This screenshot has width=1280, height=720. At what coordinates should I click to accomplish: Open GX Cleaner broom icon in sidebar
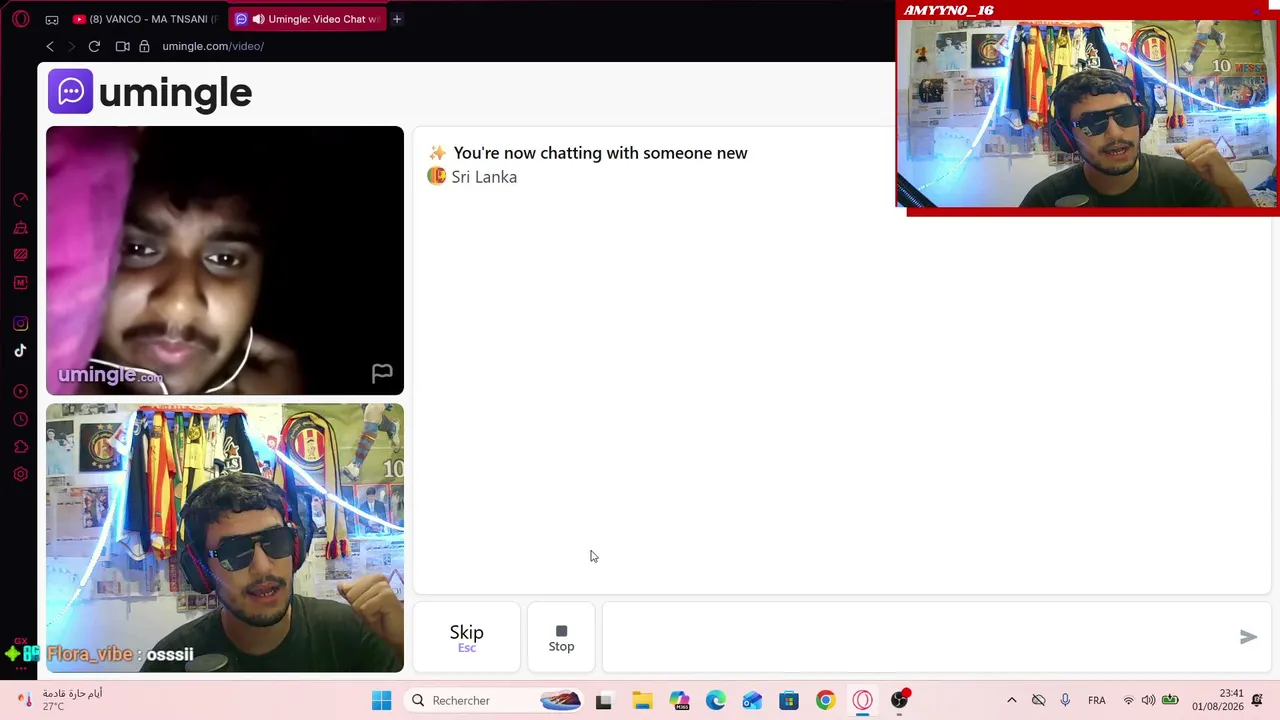point(20,228)
